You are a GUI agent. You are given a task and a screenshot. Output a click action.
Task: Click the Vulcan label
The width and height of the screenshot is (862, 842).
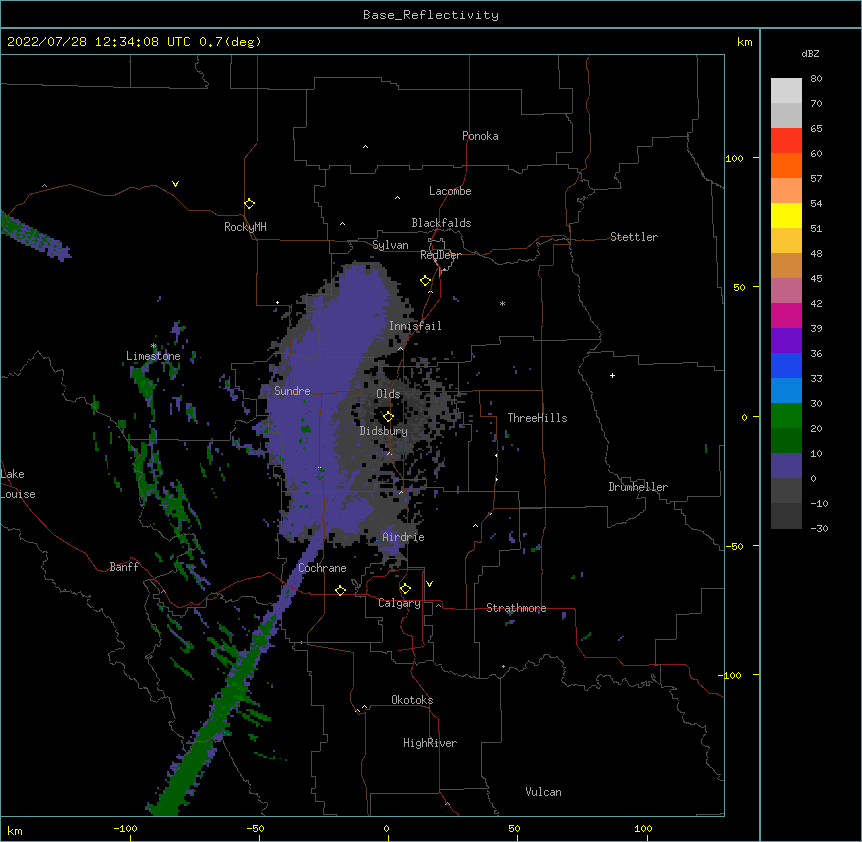click(543, 792)
